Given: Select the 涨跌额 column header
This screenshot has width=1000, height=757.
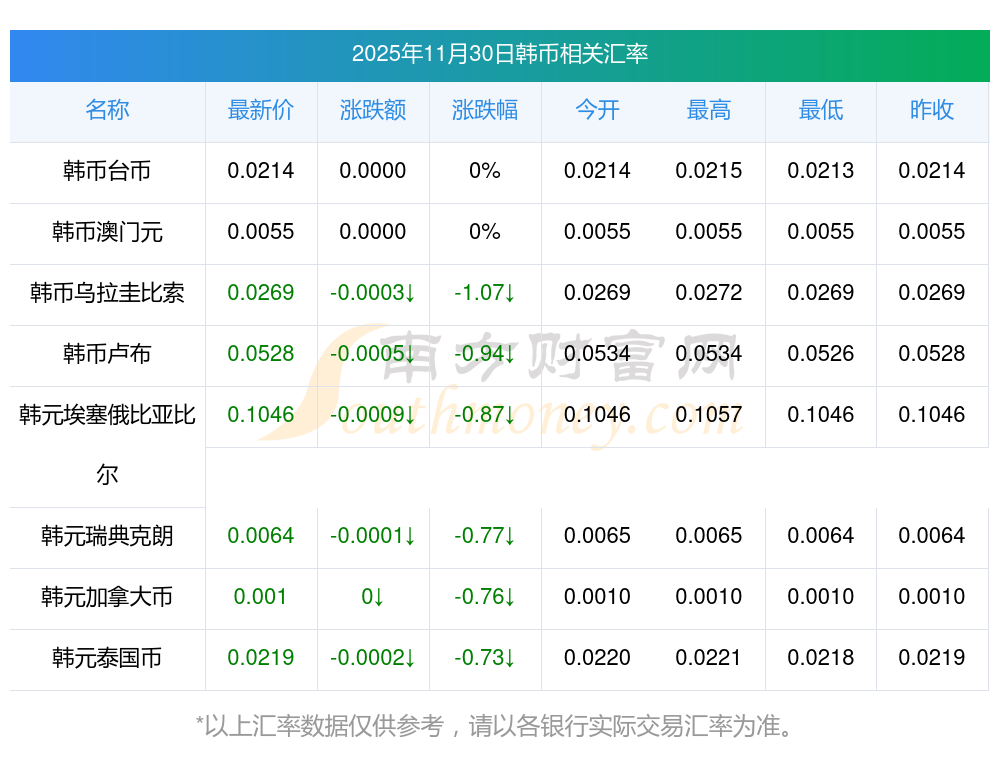Looking at the screenshot, I should 373,111.
